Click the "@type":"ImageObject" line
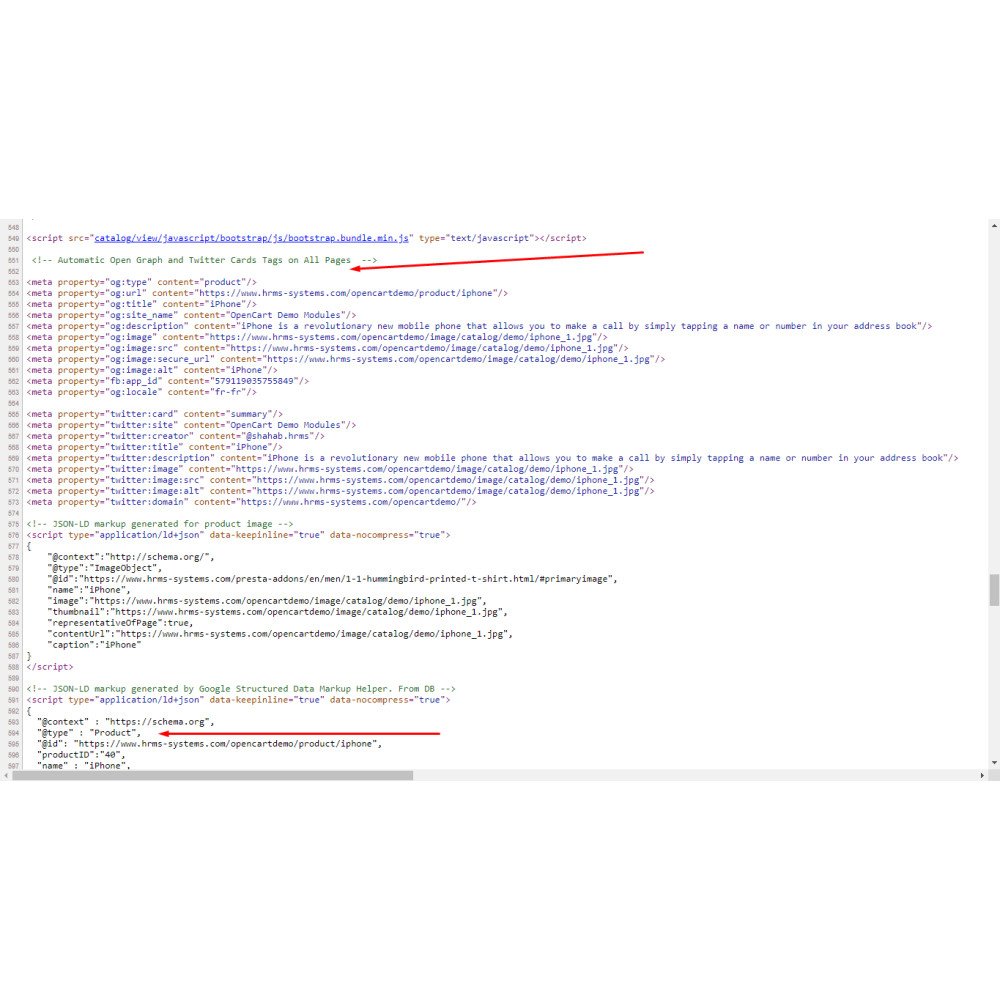 105,568
